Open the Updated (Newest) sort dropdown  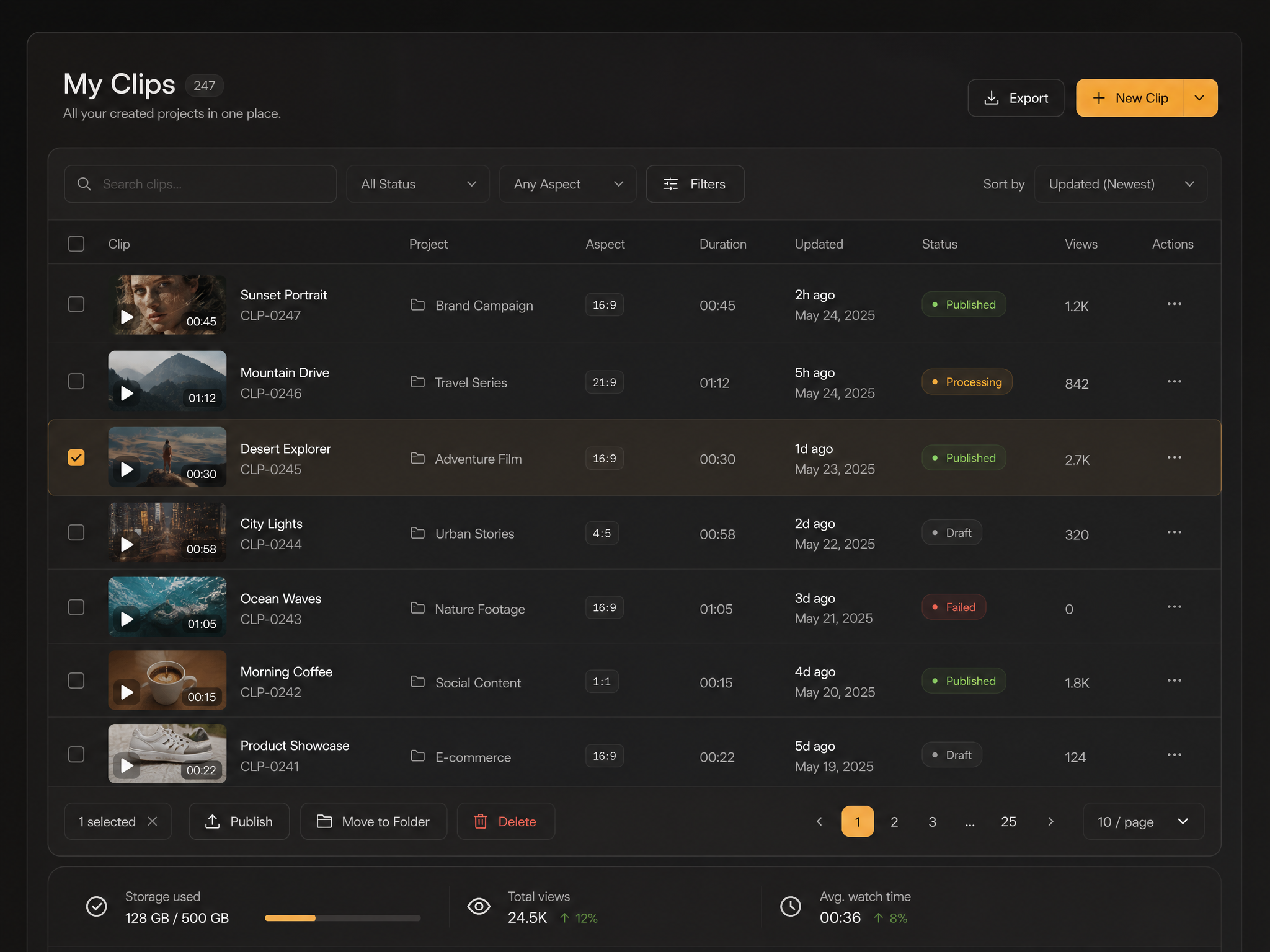click(1121, 184)
